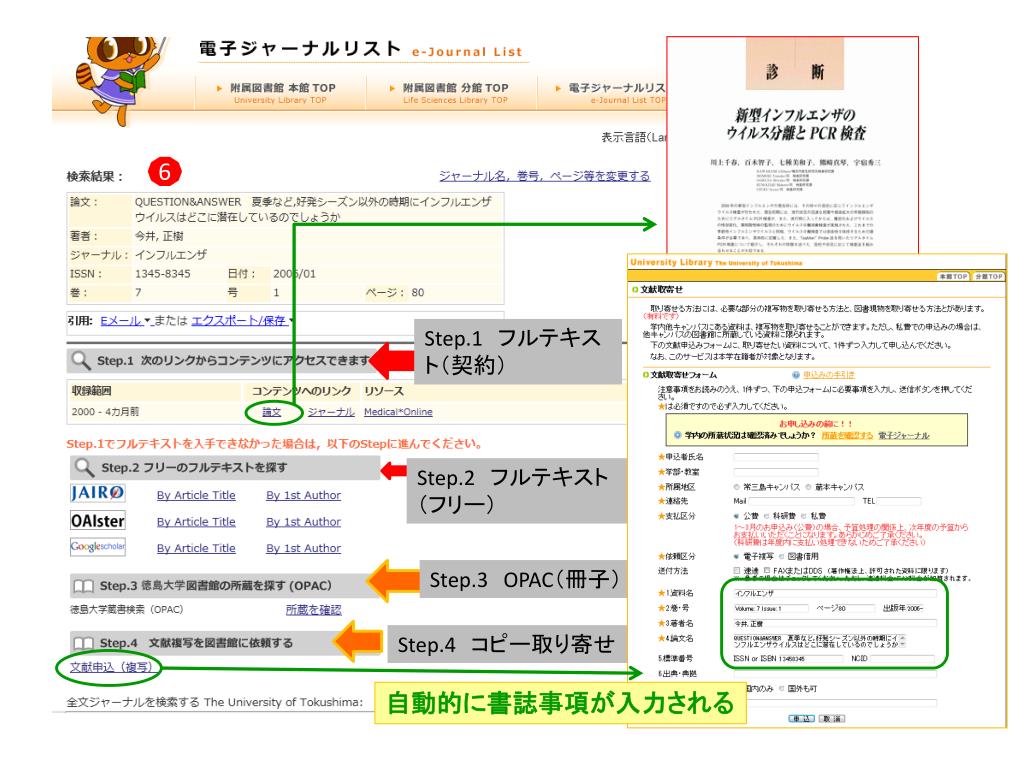
Task: Open the Eメール citation dropdown
Action: pos(125,321)
